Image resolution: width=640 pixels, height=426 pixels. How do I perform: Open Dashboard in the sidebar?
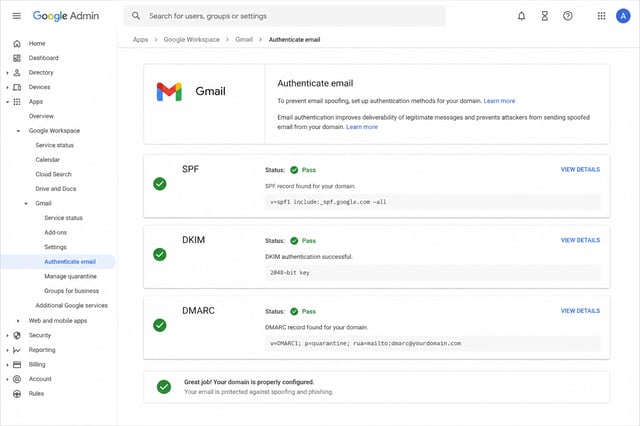click(x=44, y=58)
